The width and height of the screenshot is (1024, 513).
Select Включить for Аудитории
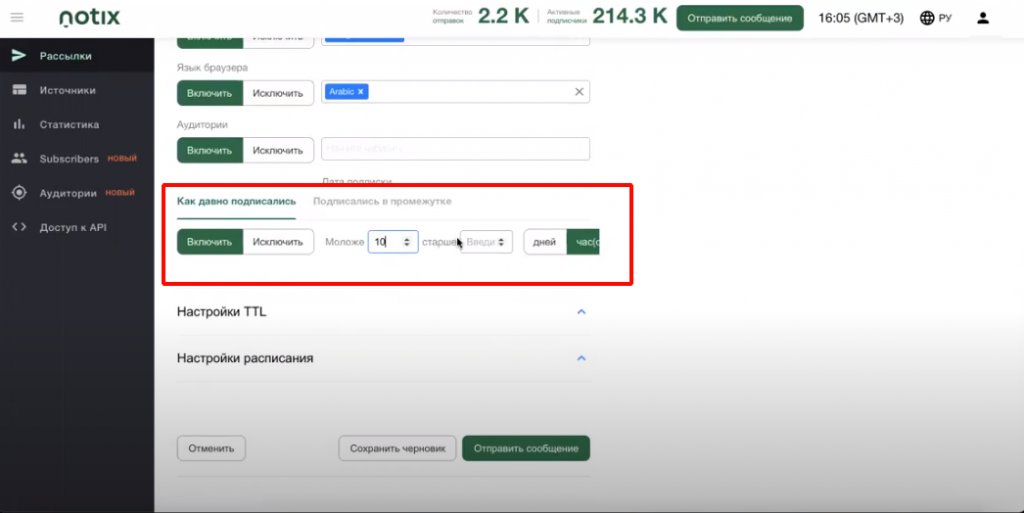210,150
